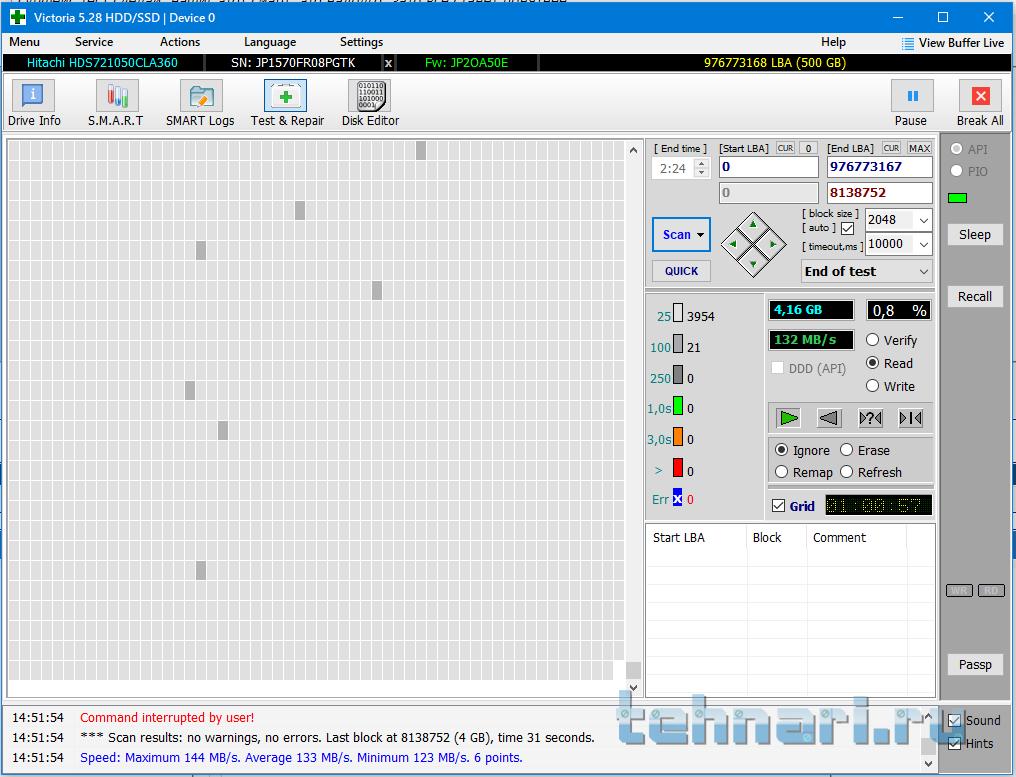The width and height of the screenshot is (1016, 777).
Task: Select the Write radio button
Action: click(873, 386)
